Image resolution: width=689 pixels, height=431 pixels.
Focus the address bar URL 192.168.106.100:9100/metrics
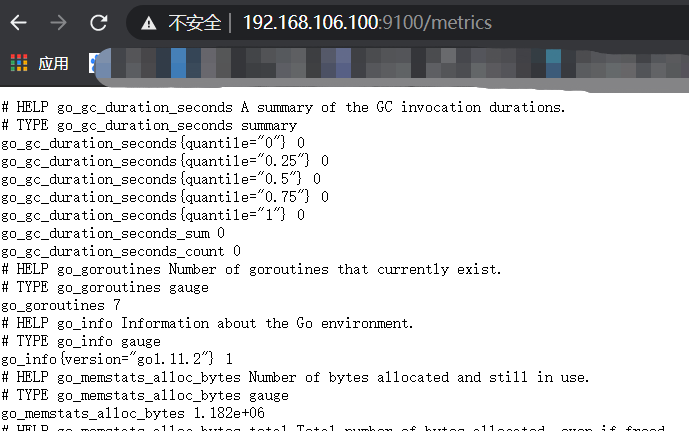[367, 22]
